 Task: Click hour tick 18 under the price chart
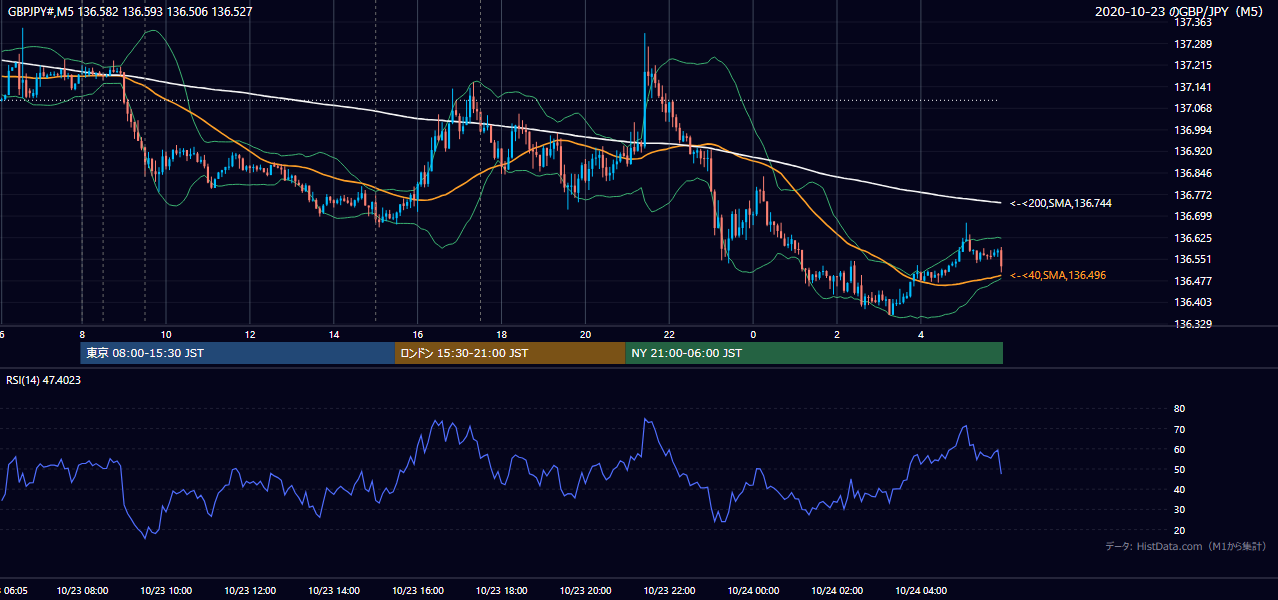[x=502, y=334]
